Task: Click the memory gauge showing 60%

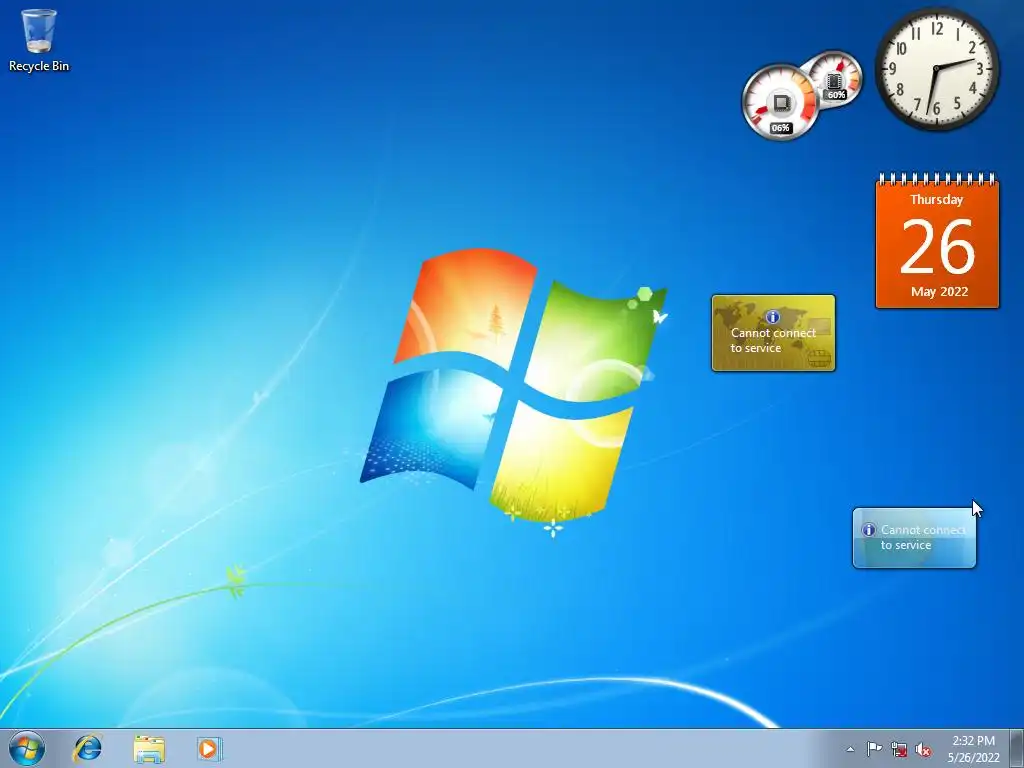Action: coord(834,78)
